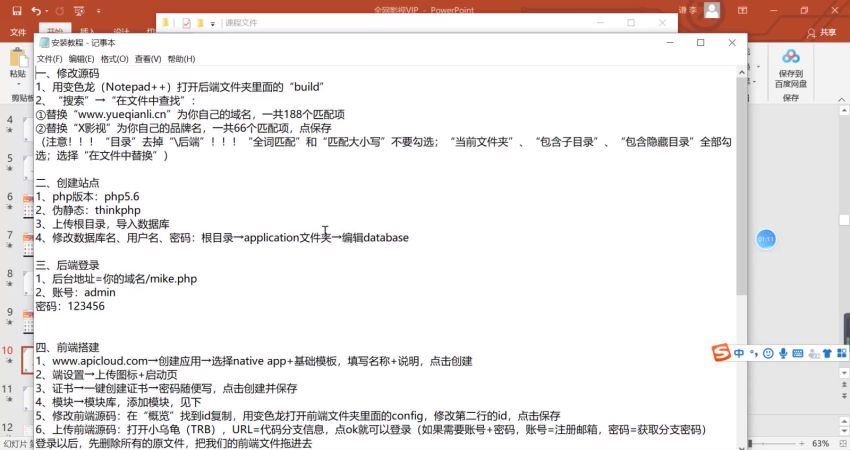Click text '2、伪静态：thinkphp' in Notepad
850x450 pixels.
88,210
